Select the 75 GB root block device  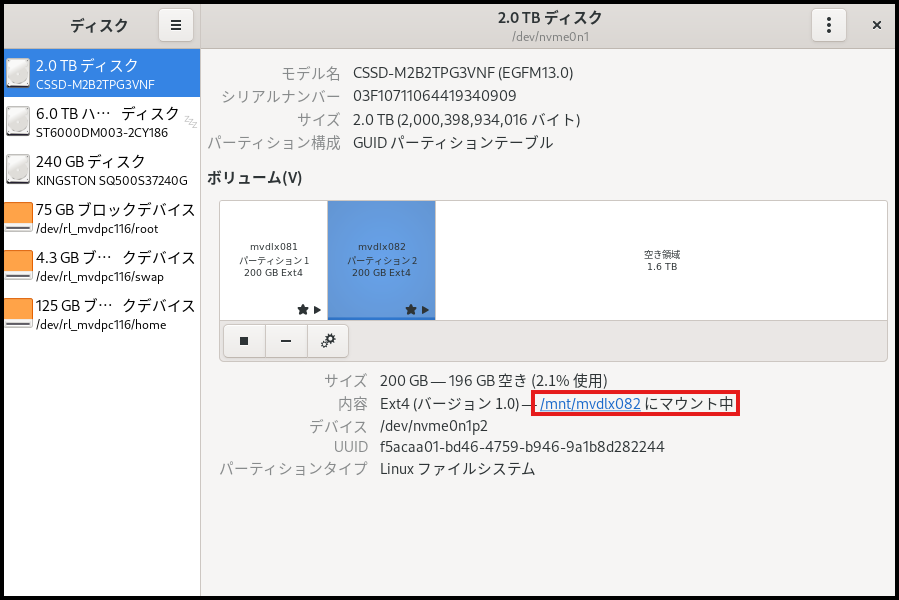[17, 217]
